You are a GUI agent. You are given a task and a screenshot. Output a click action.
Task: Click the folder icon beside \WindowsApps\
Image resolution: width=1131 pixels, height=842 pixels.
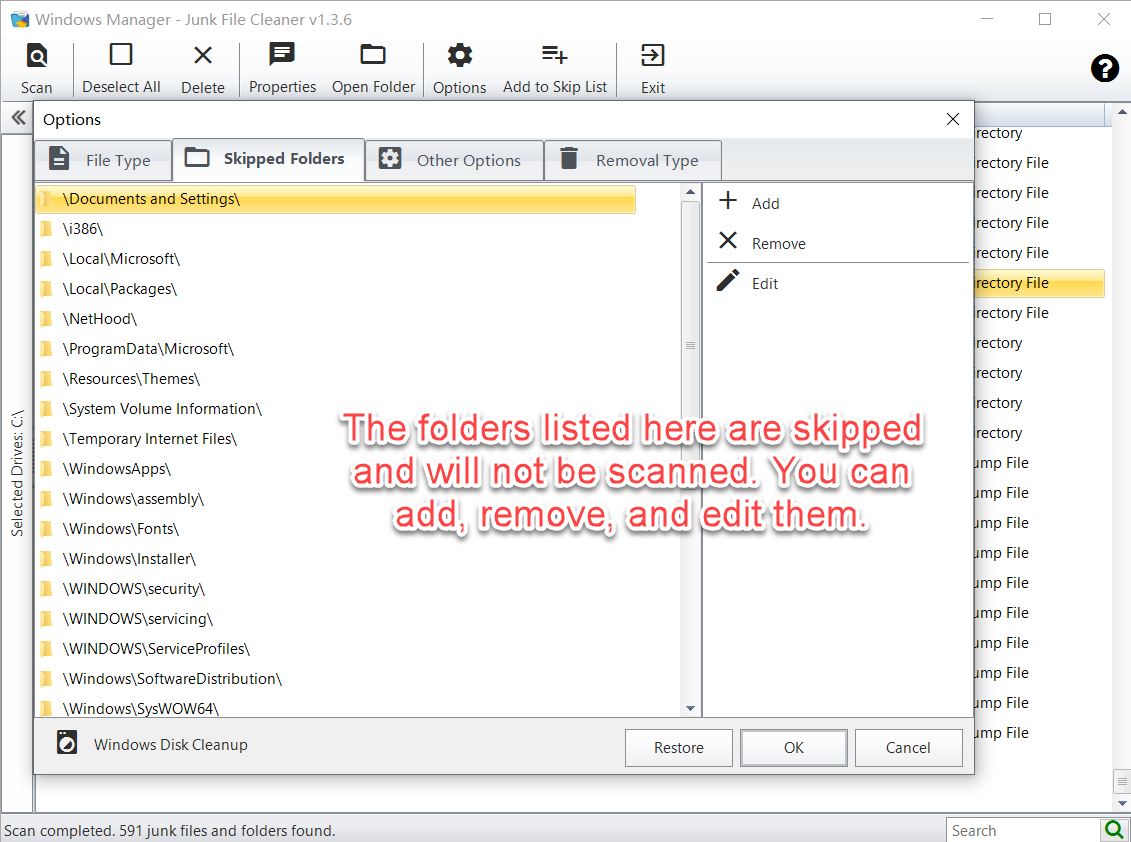46,469
